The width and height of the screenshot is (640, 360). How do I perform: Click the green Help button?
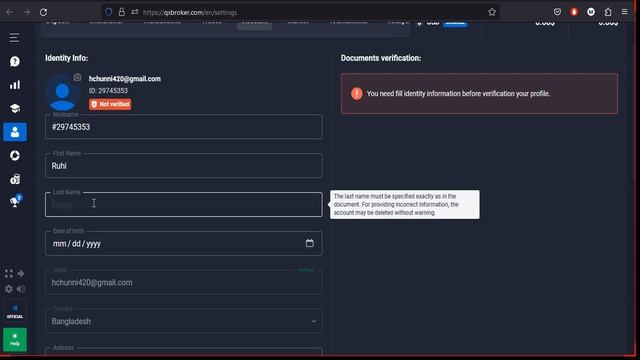(15, 340)
